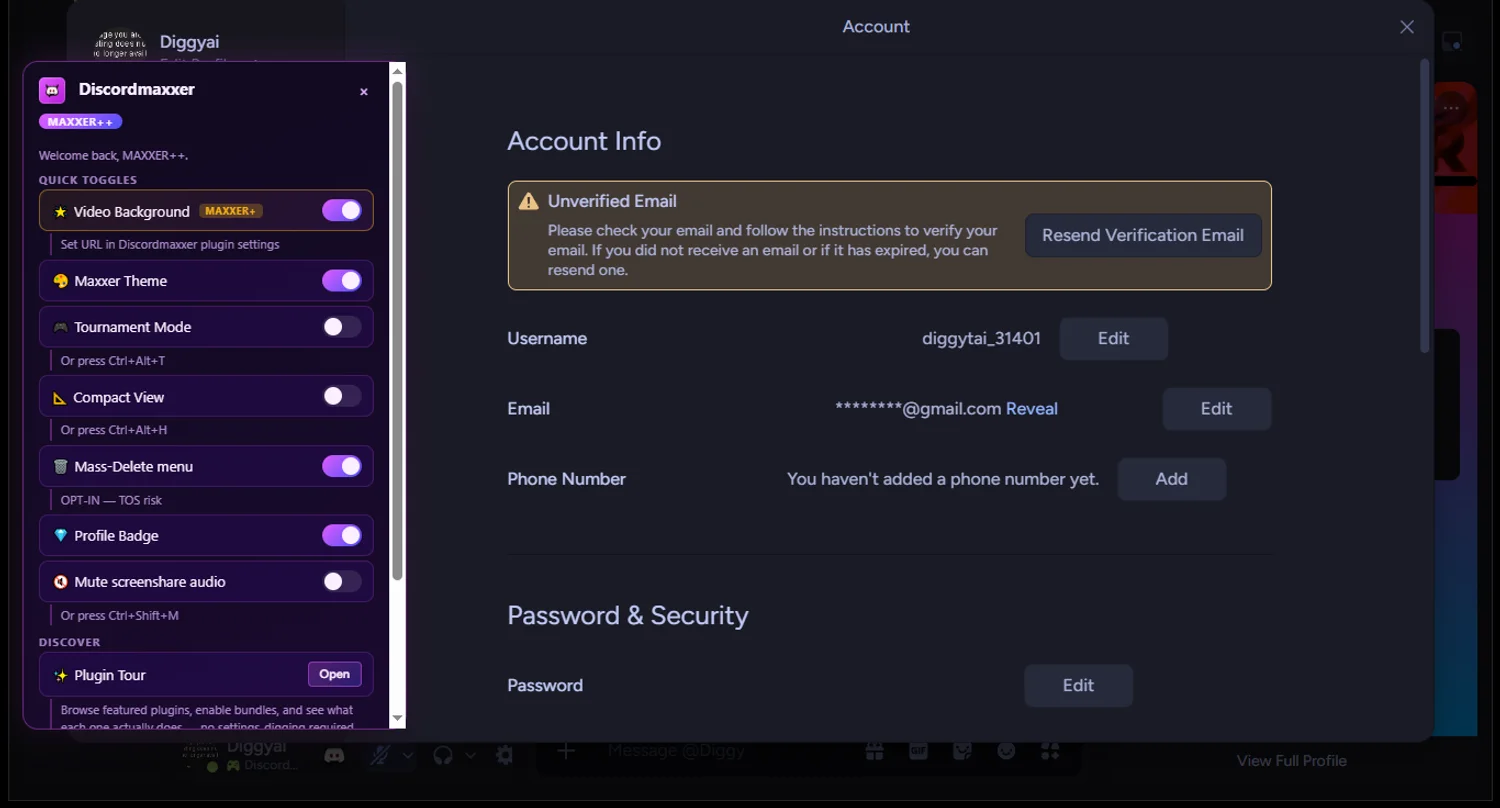Click the username text diggytai_31401
Viewport: 1500px width, 808px height.
[981, 339]
